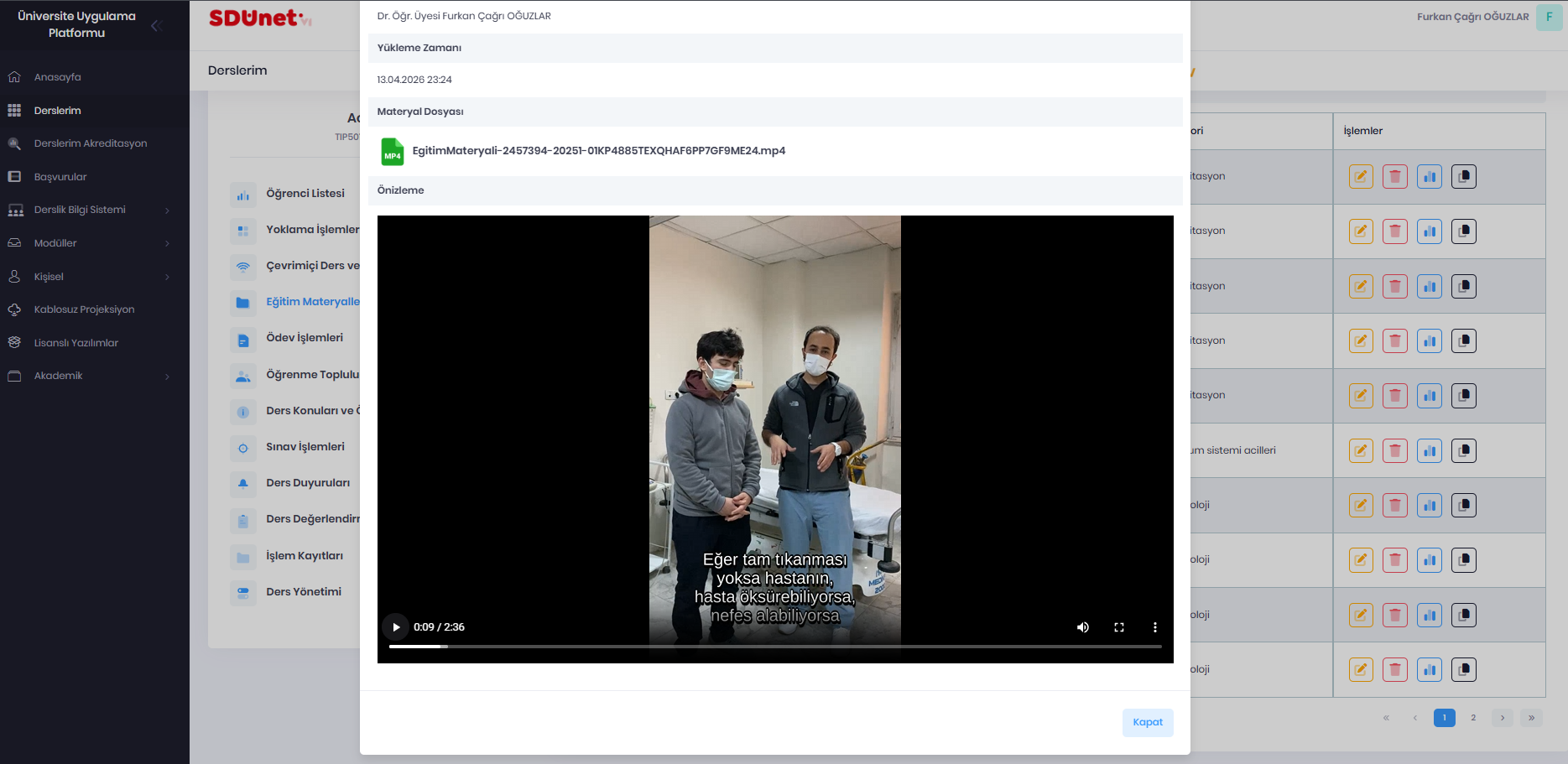Close the dialog with Kapat button
Screen dimensions: 1568x764
[1147, 722]
